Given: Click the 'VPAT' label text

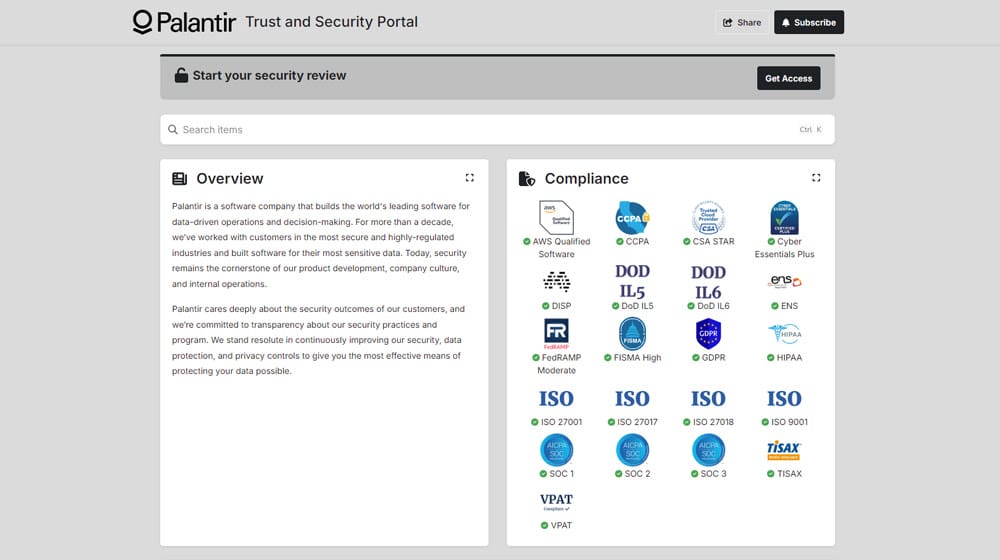Looking at the screenshot, I should coord(561,525).
